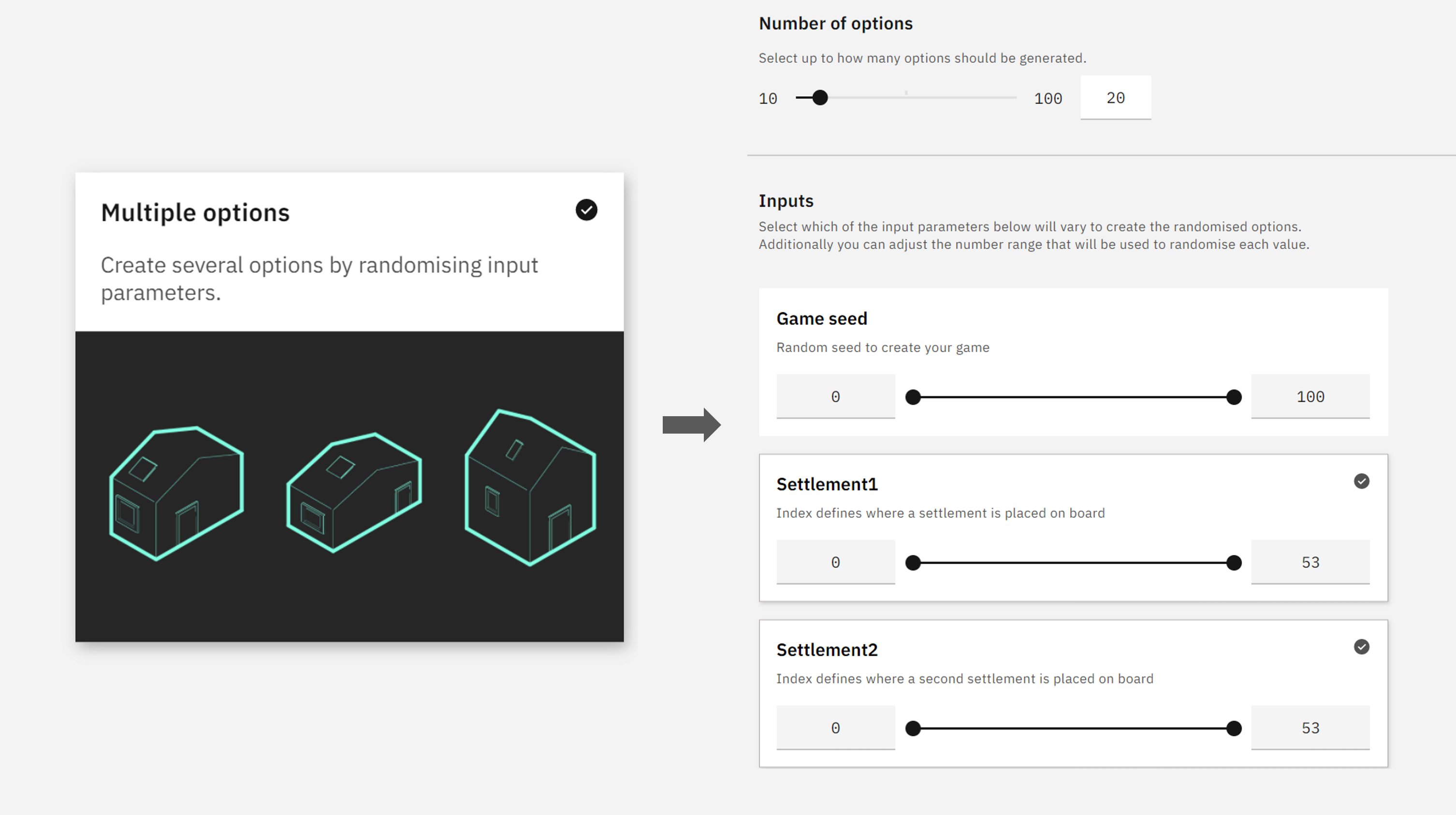Click the number of options value field showing 20
Viewport: 1456px width, 815px height.
pos(1115,98)
